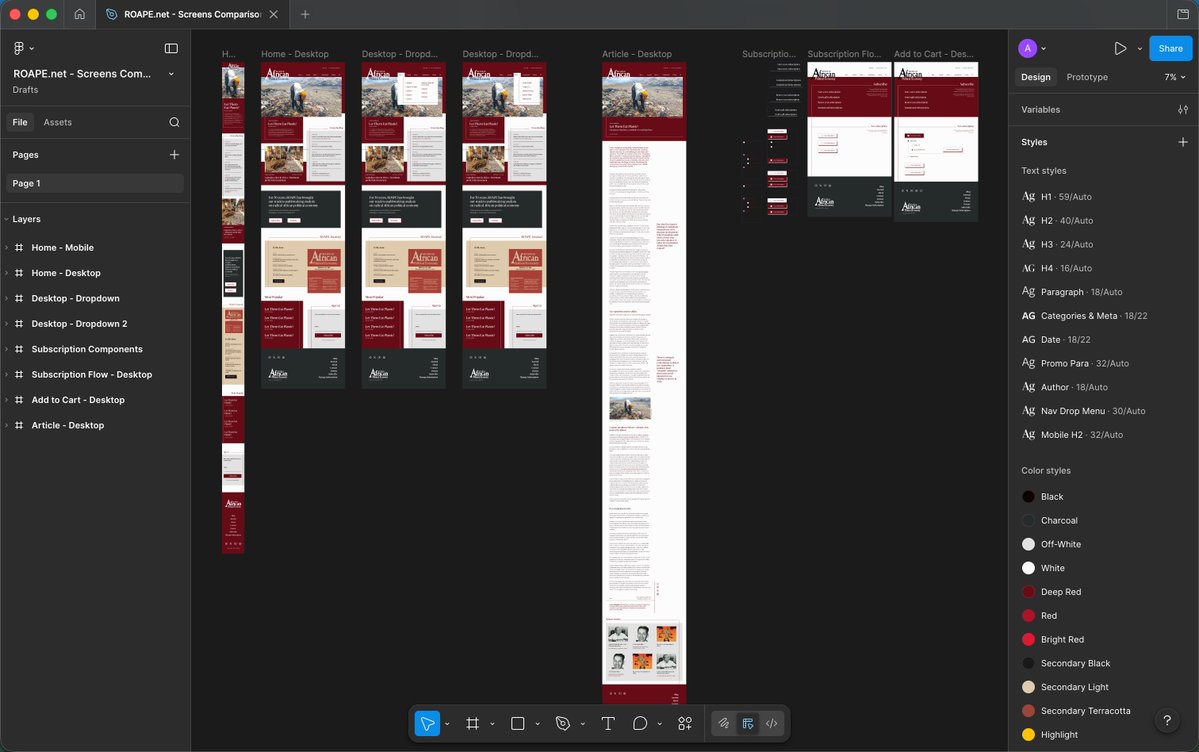Select the Move tool in the toolbar
This screenshot has height=752, width=1199.
(427, 722)
